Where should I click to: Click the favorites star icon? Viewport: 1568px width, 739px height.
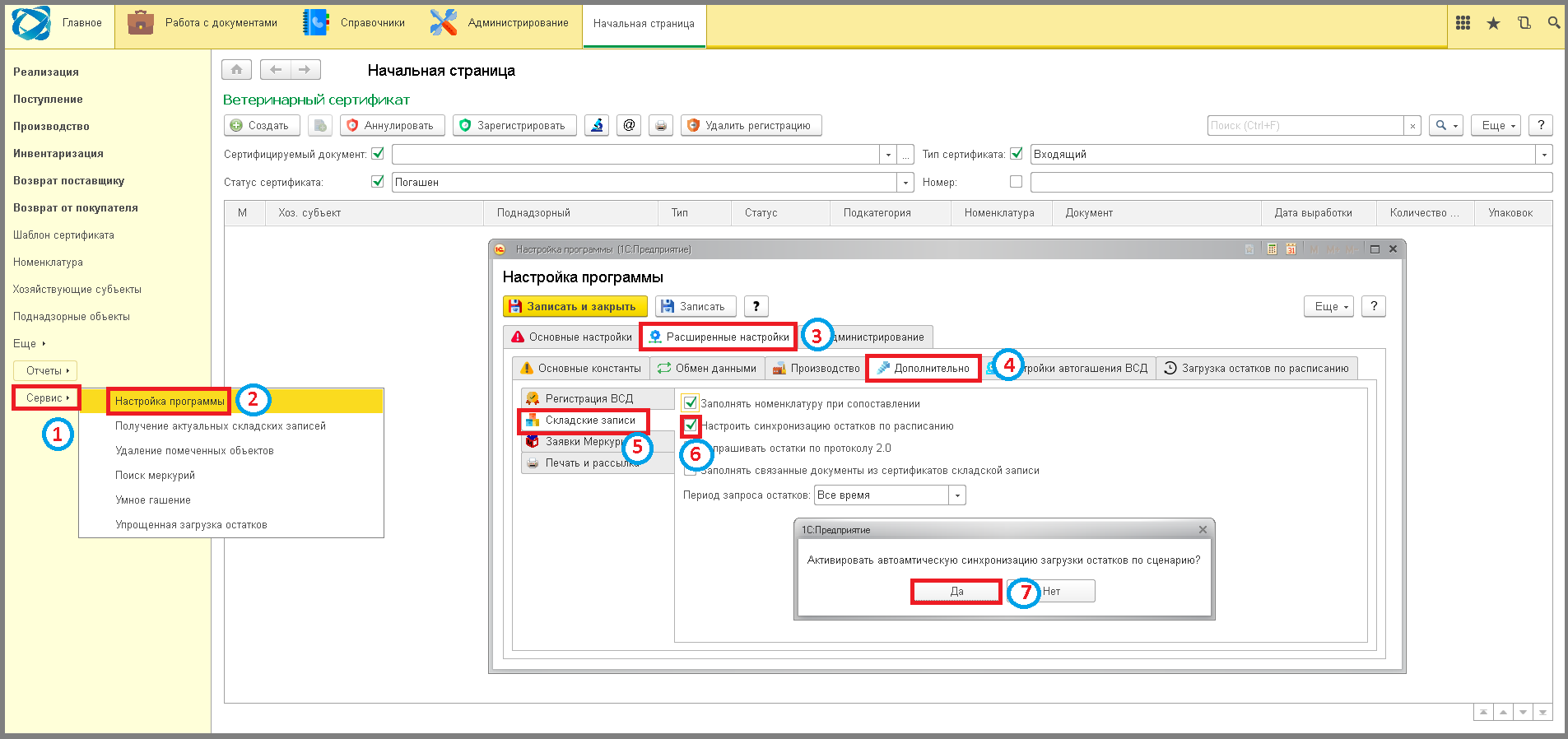(x=1493, y=24)
